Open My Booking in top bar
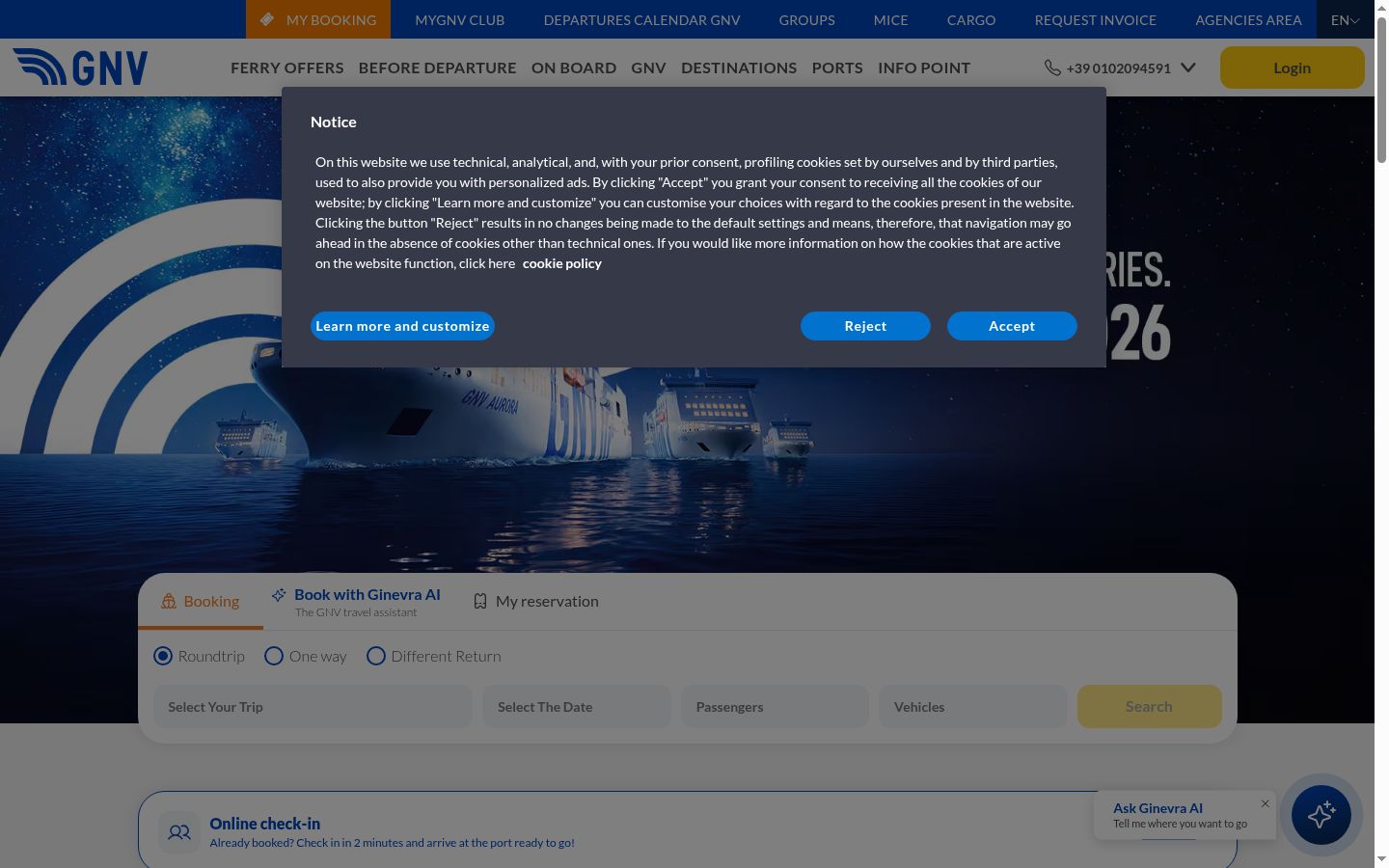The image size is (1389, 868). (318, 19)
